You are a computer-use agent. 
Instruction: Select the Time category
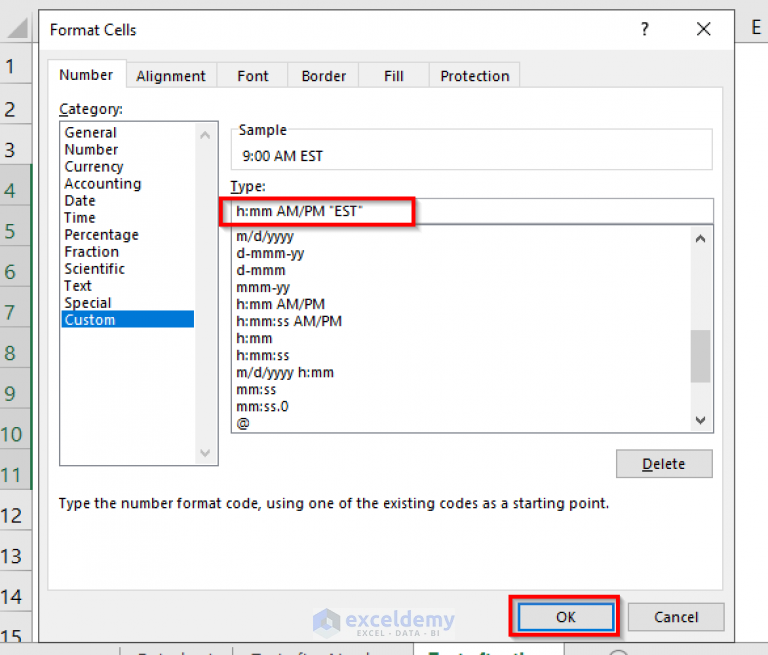tap(128, 218)
